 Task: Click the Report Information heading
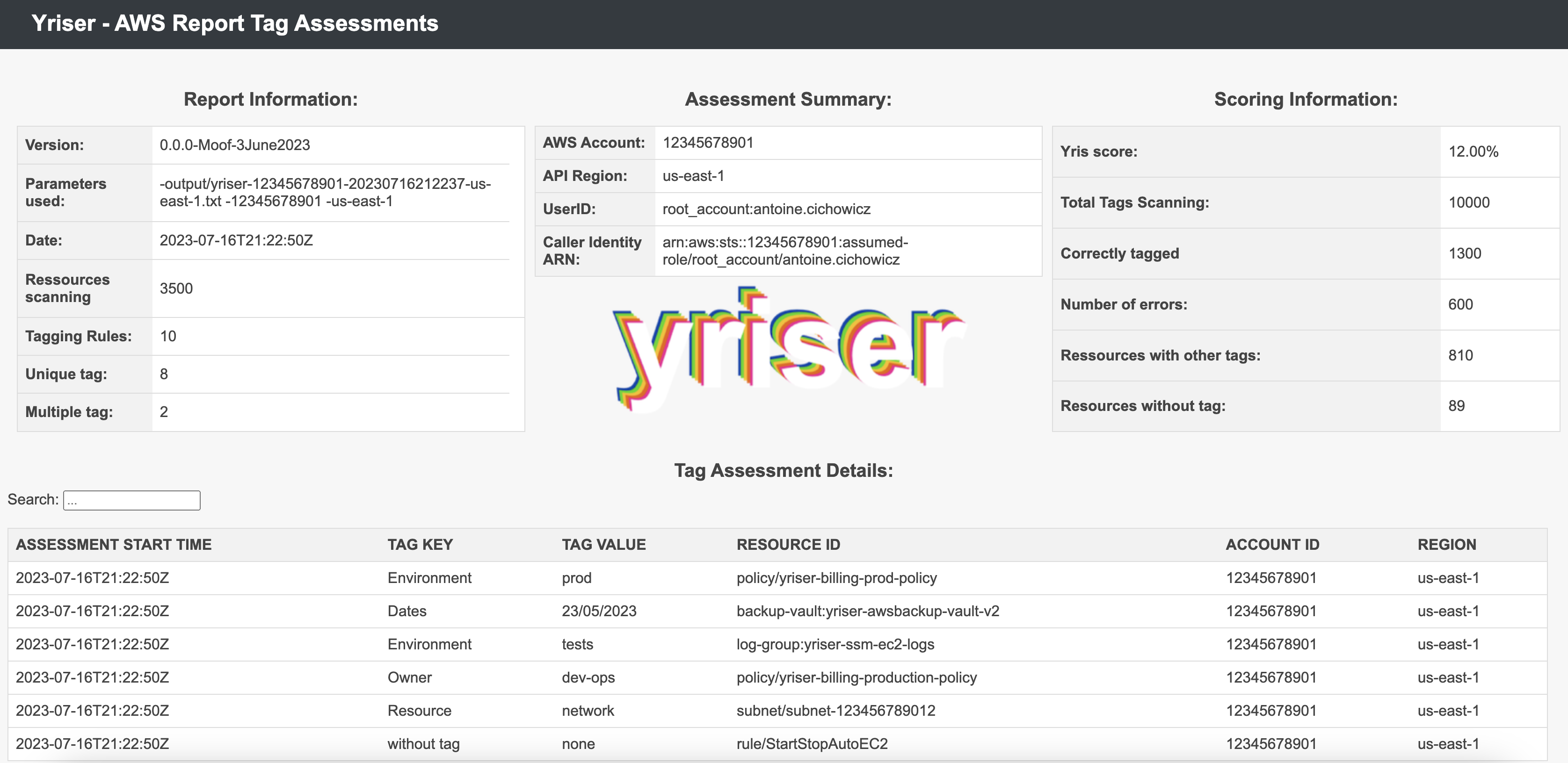pyautogui.click(x=271, y=99)
